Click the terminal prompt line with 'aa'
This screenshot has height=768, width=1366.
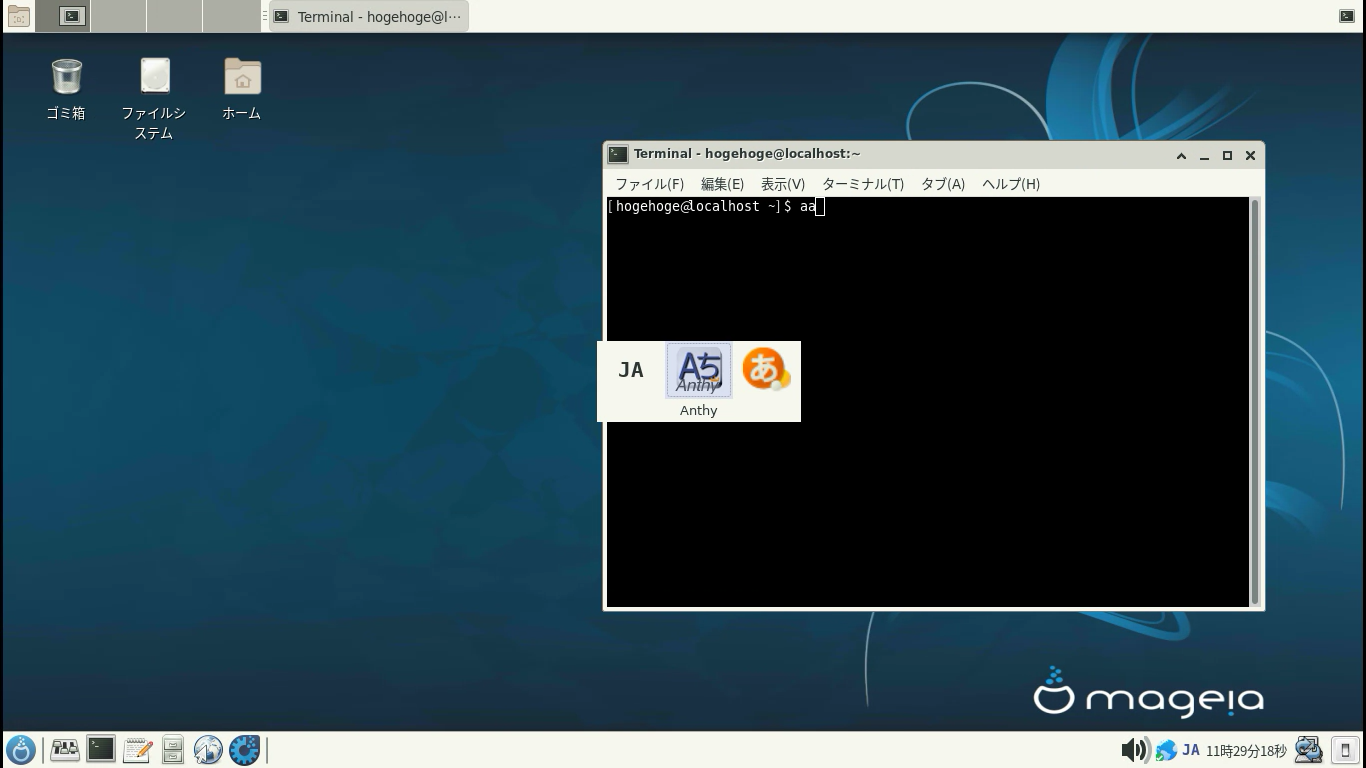click(716, 206)
